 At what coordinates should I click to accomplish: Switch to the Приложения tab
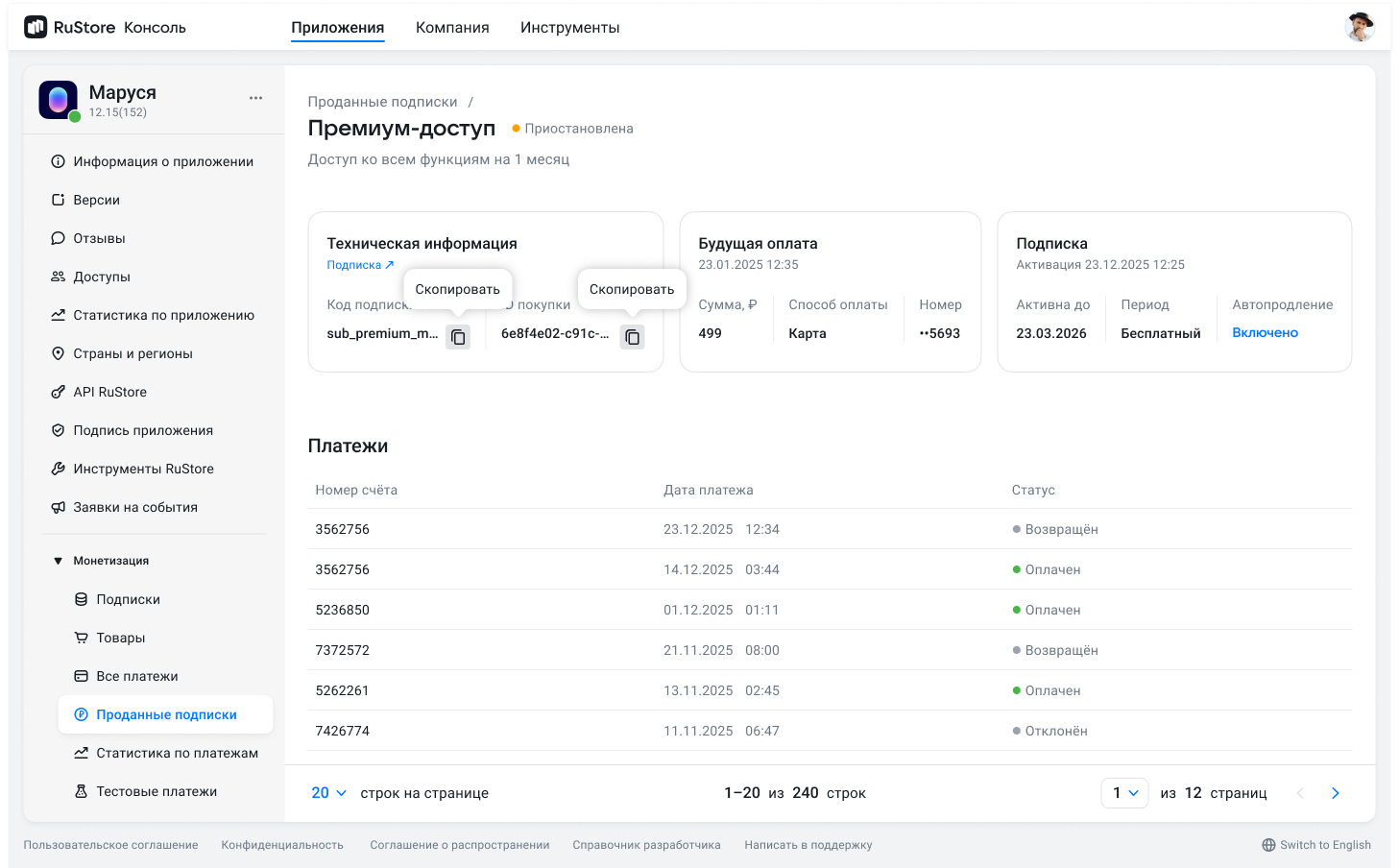coord(338,28)
